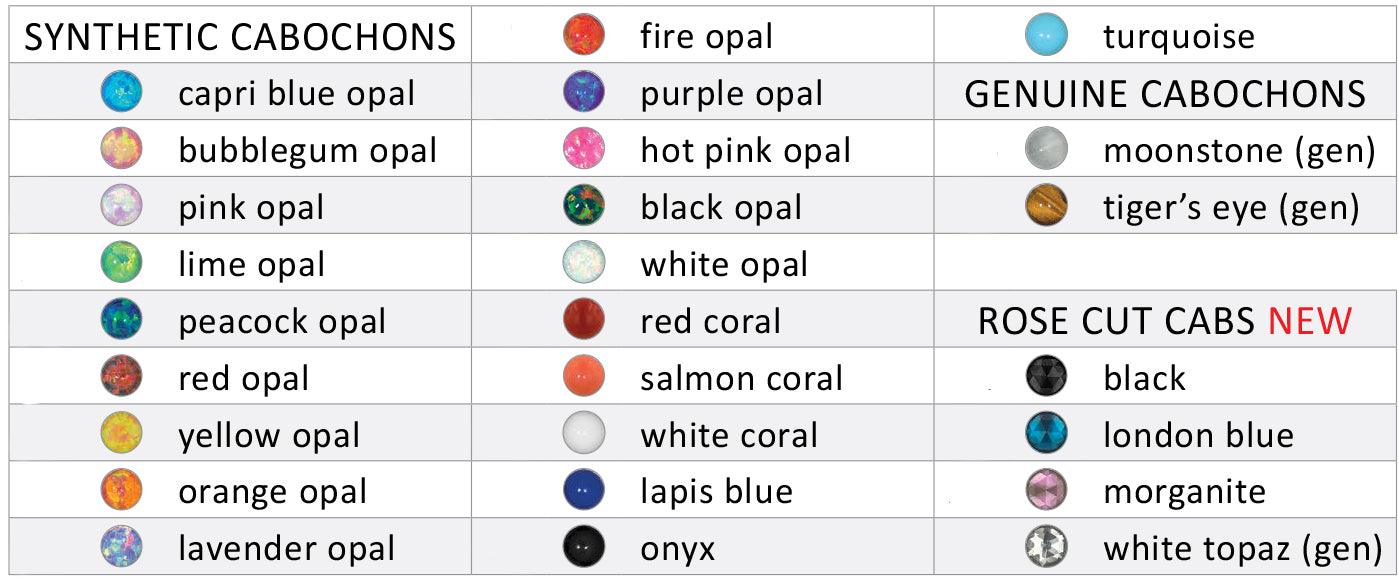
Task: Select the fire opal swatch
Action: [584, 36]
